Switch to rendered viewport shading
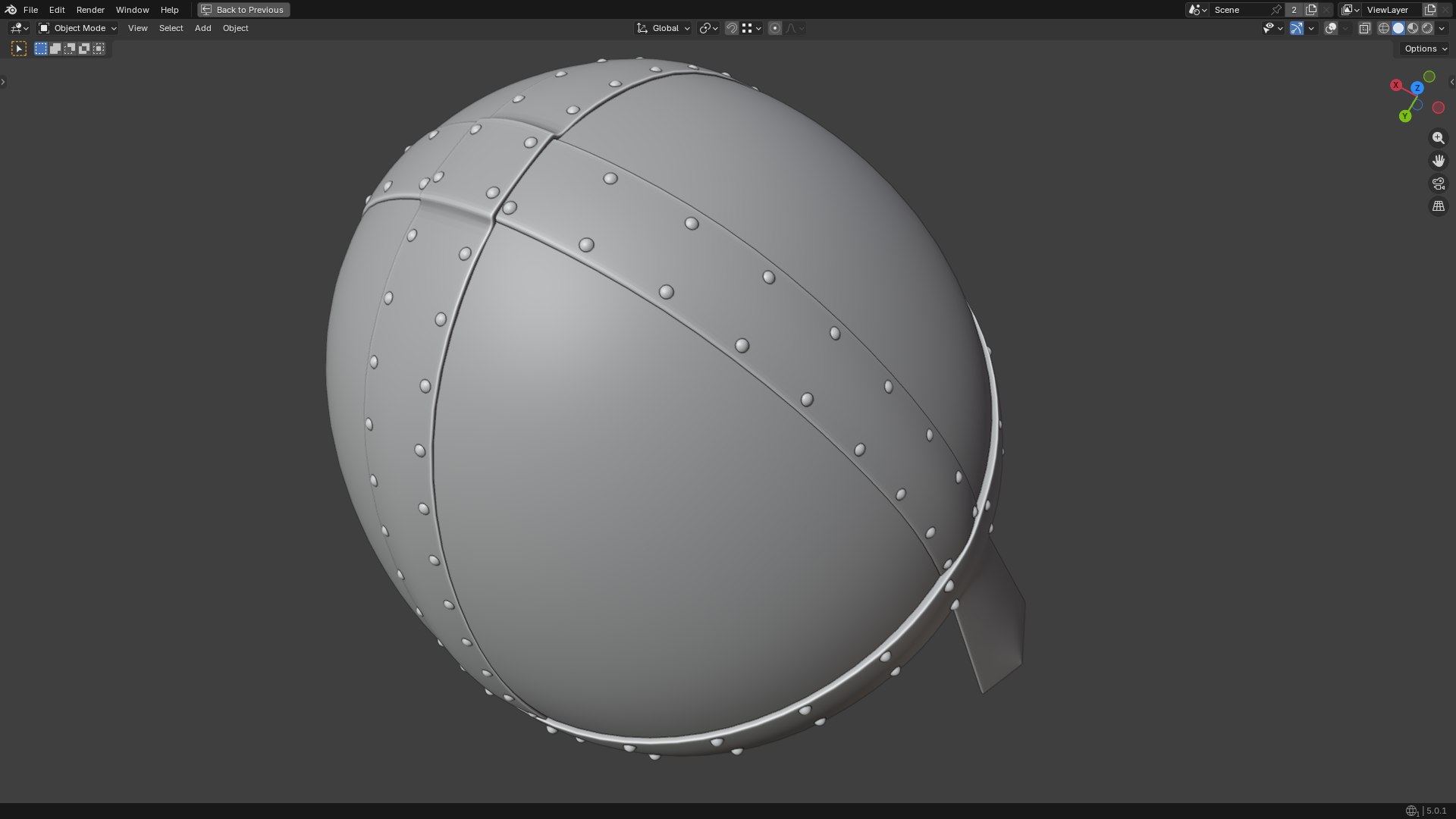The height and width of the screenshot is (819, 1456). click(x=1427, y=28)
